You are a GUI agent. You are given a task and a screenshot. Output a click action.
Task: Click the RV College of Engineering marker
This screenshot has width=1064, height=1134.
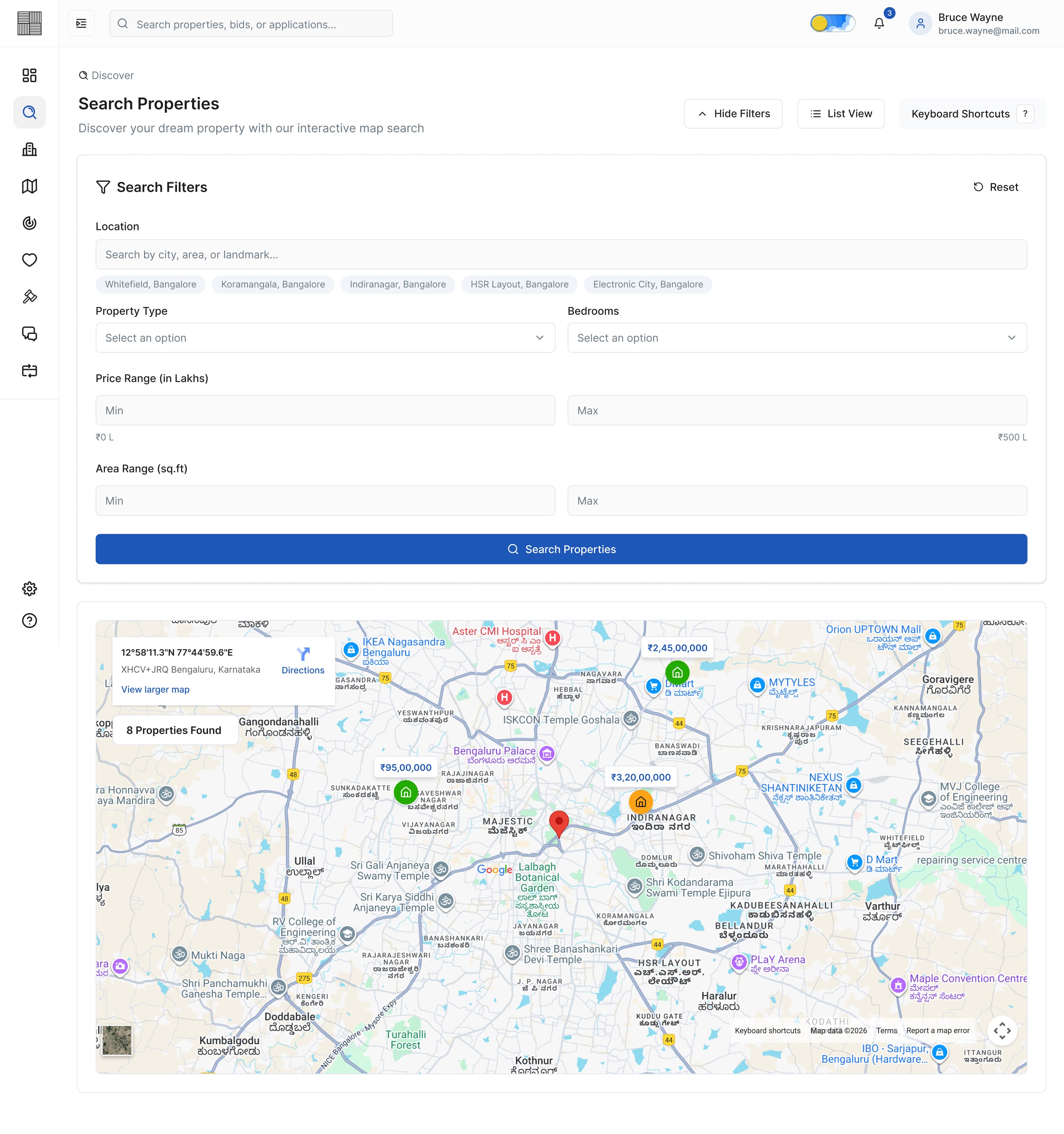click(347, 935)
